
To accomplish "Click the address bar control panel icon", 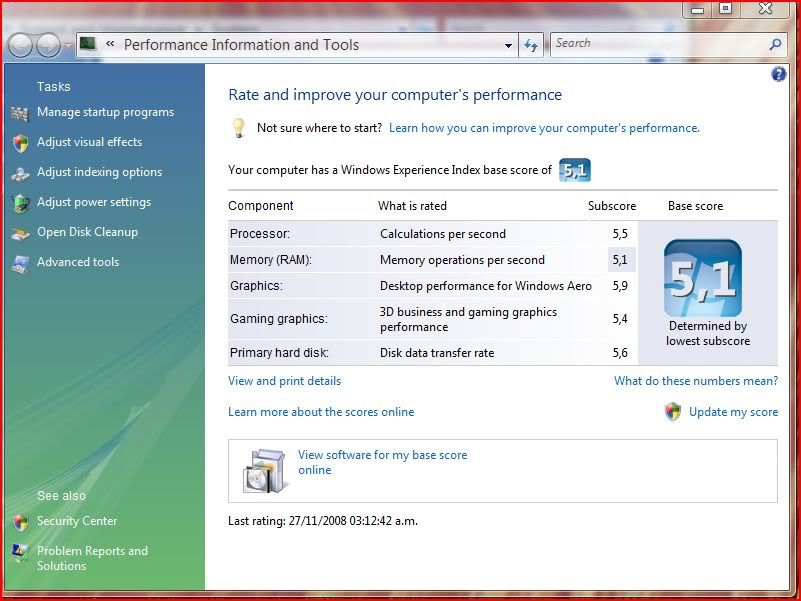I will point(88,44).
